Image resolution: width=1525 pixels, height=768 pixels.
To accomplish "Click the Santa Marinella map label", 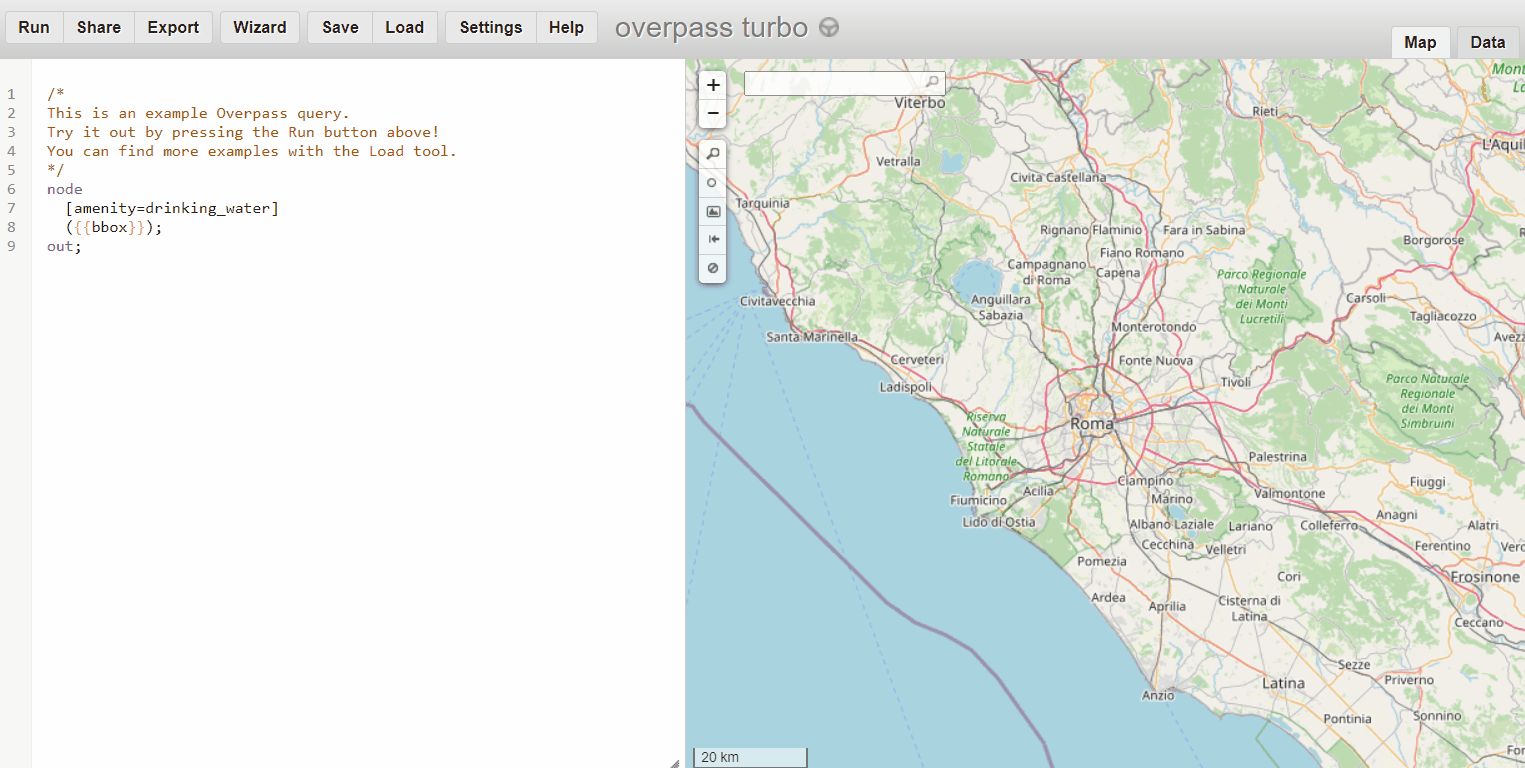I will pyautogui.click(x=812, y=337).
